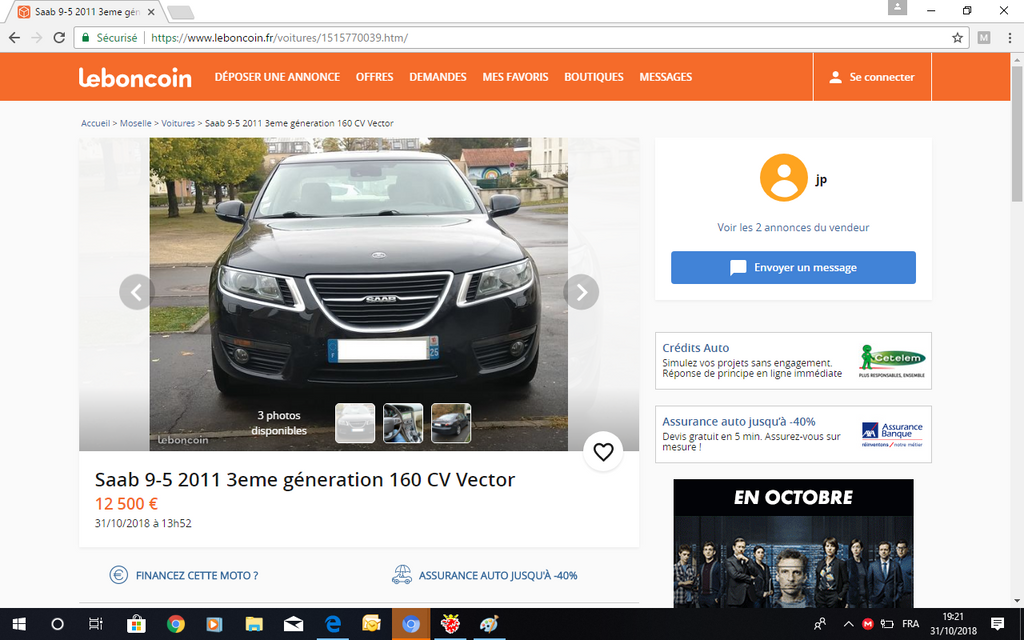Open AXA Assurance auto ad

(x=793, y=434)
